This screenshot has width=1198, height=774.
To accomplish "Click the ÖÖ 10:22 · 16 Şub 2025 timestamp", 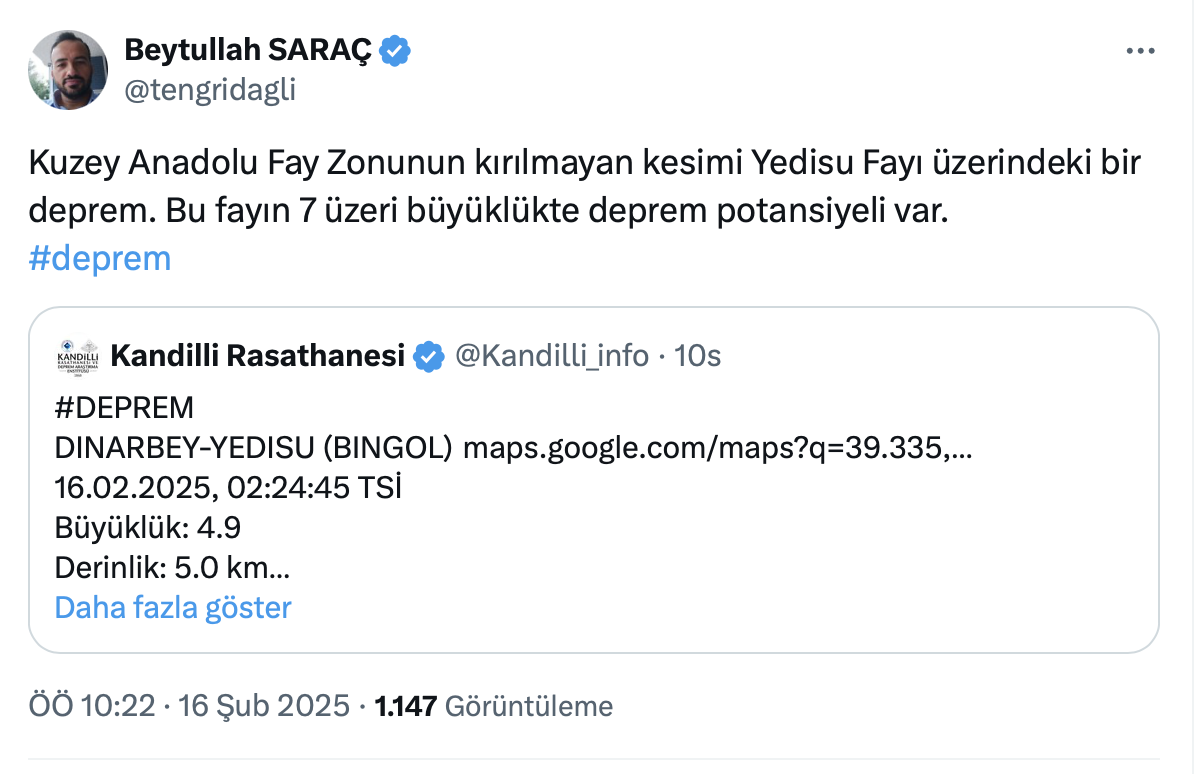I will (190, 706).
